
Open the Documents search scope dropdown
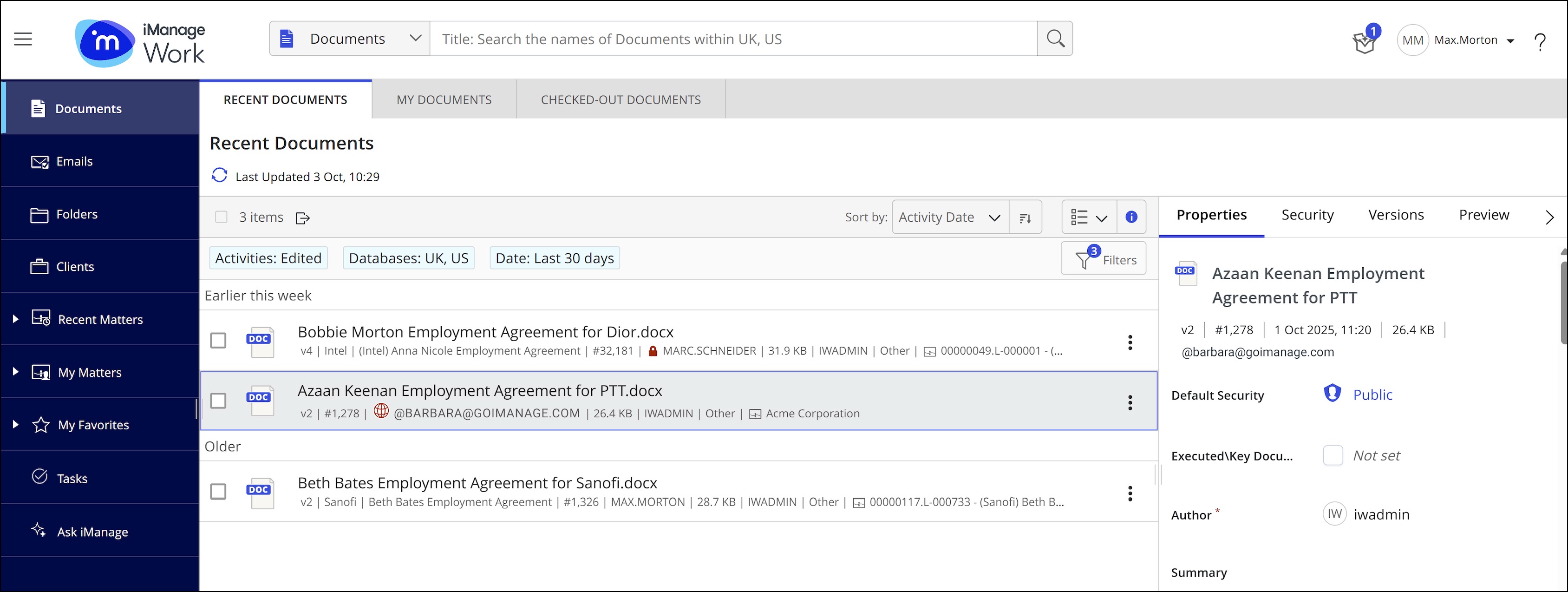(x=350, y=39)
